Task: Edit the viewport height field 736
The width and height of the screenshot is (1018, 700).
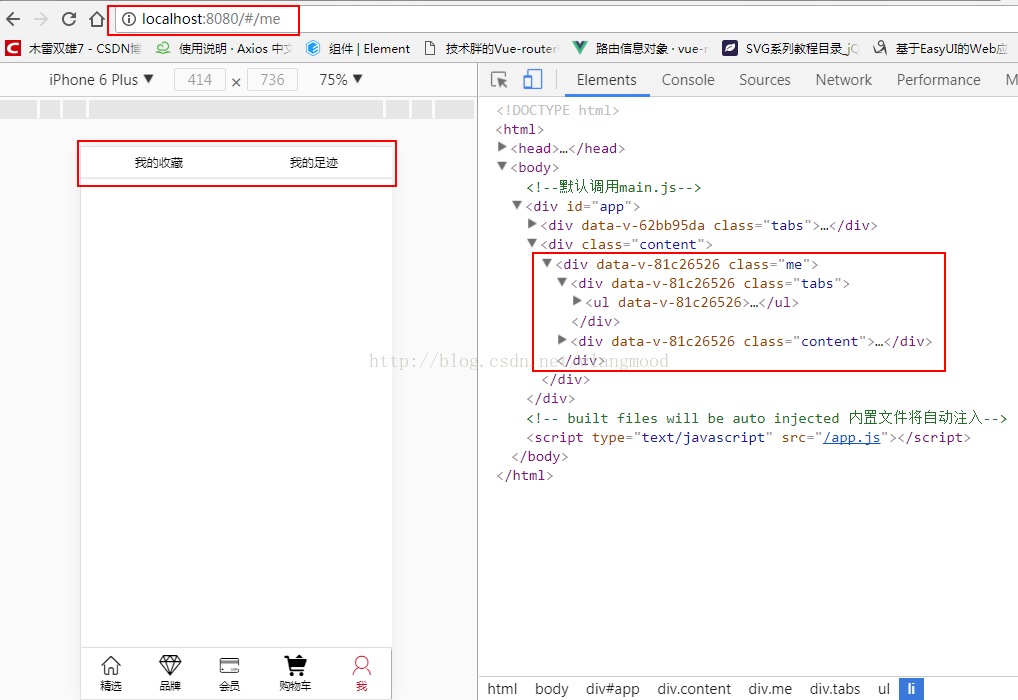Action: pos(273,79)
